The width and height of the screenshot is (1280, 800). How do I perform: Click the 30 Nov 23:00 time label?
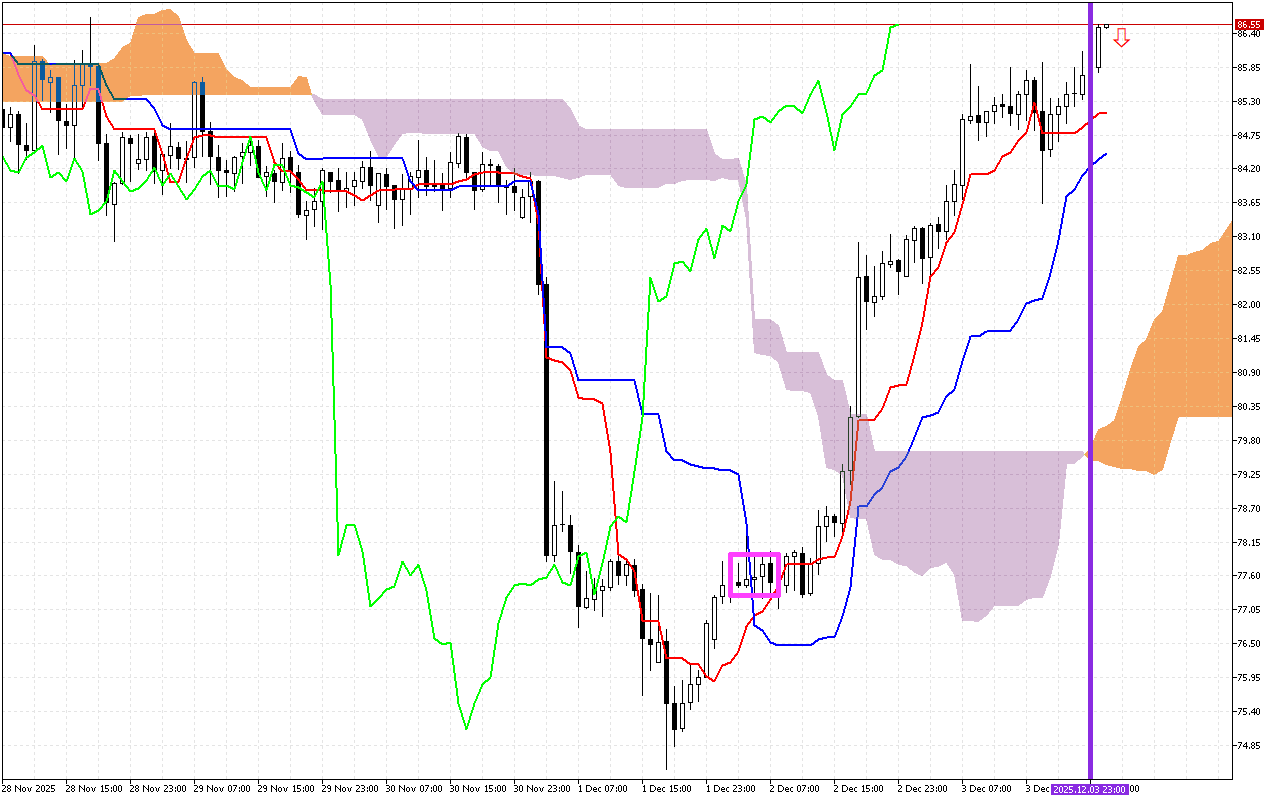tap(542, 789)
